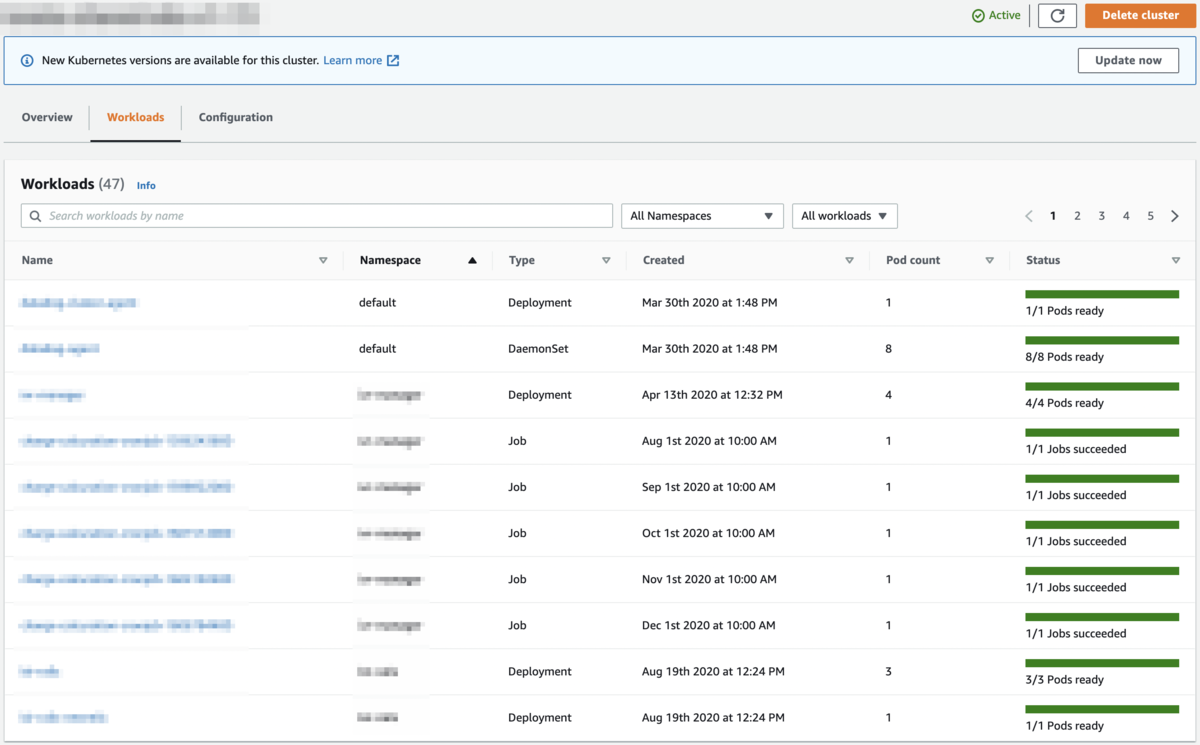Click the green 8/8 Pods ready bar
Image resolution: width=1200 pixels, height=745 pixels.
(x=1102, y=341)
